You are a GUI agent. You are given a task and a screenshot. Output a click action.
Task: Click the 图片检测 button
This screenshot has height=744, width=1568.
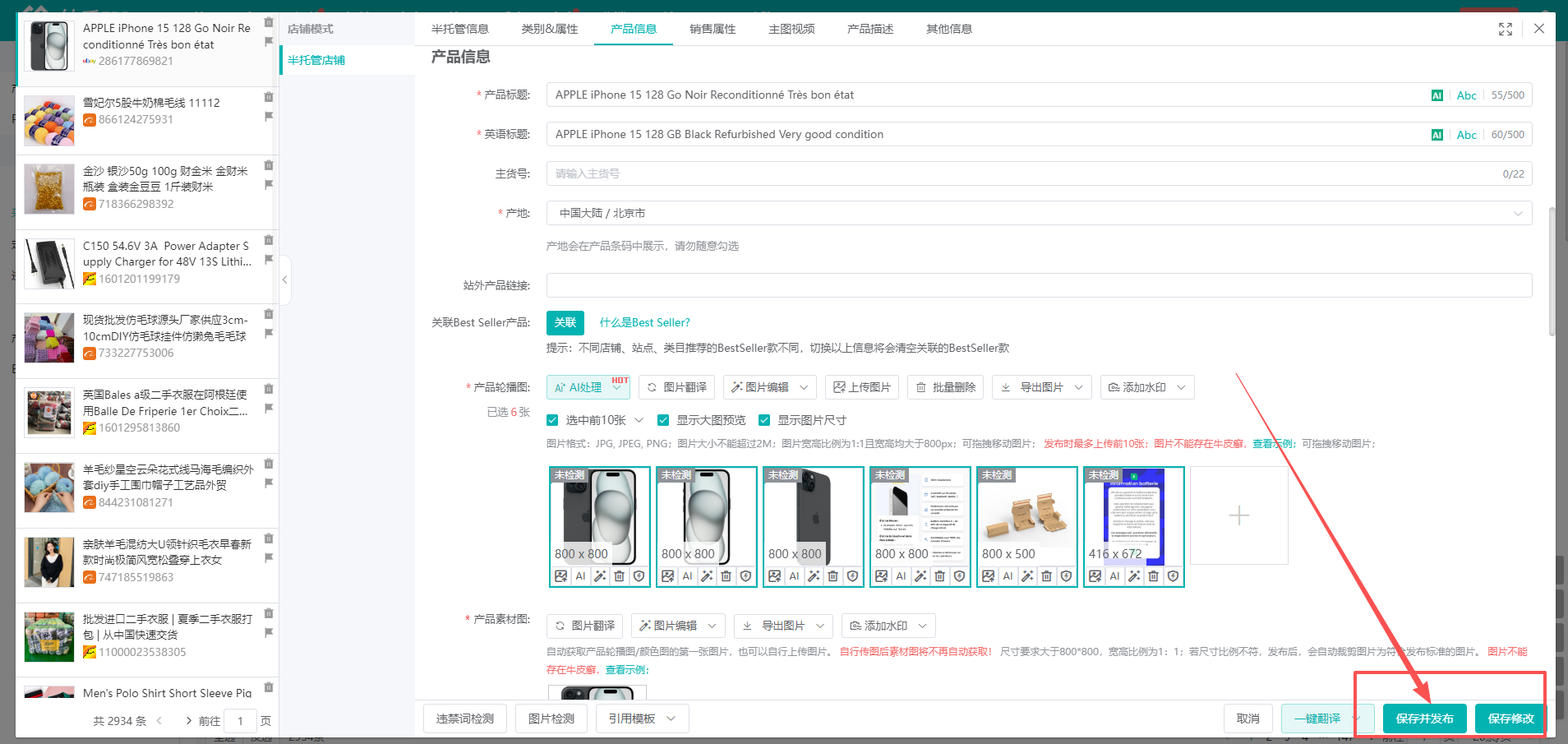tap(551, 719)
